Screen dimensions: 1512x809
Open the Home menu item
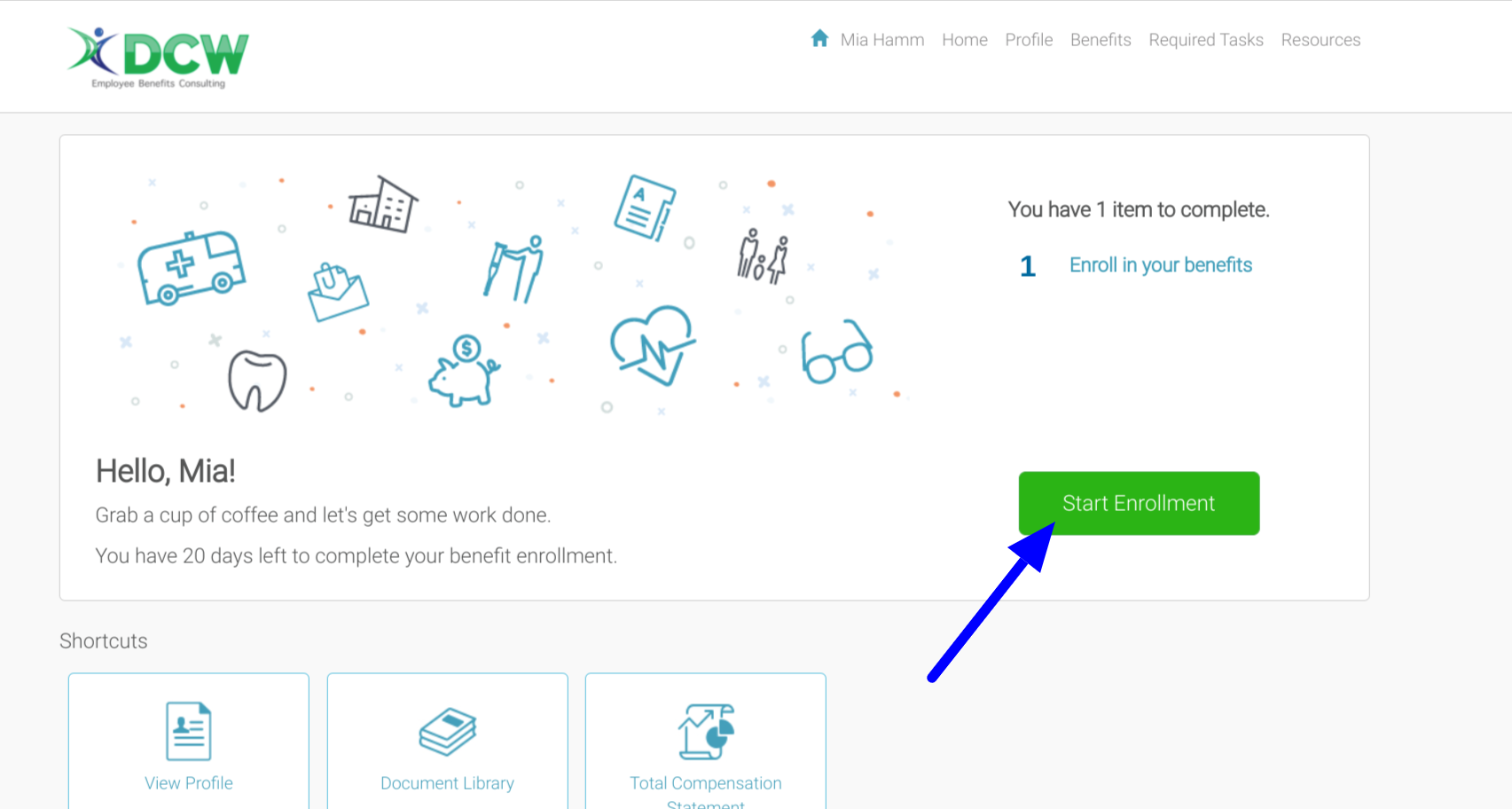964,40
